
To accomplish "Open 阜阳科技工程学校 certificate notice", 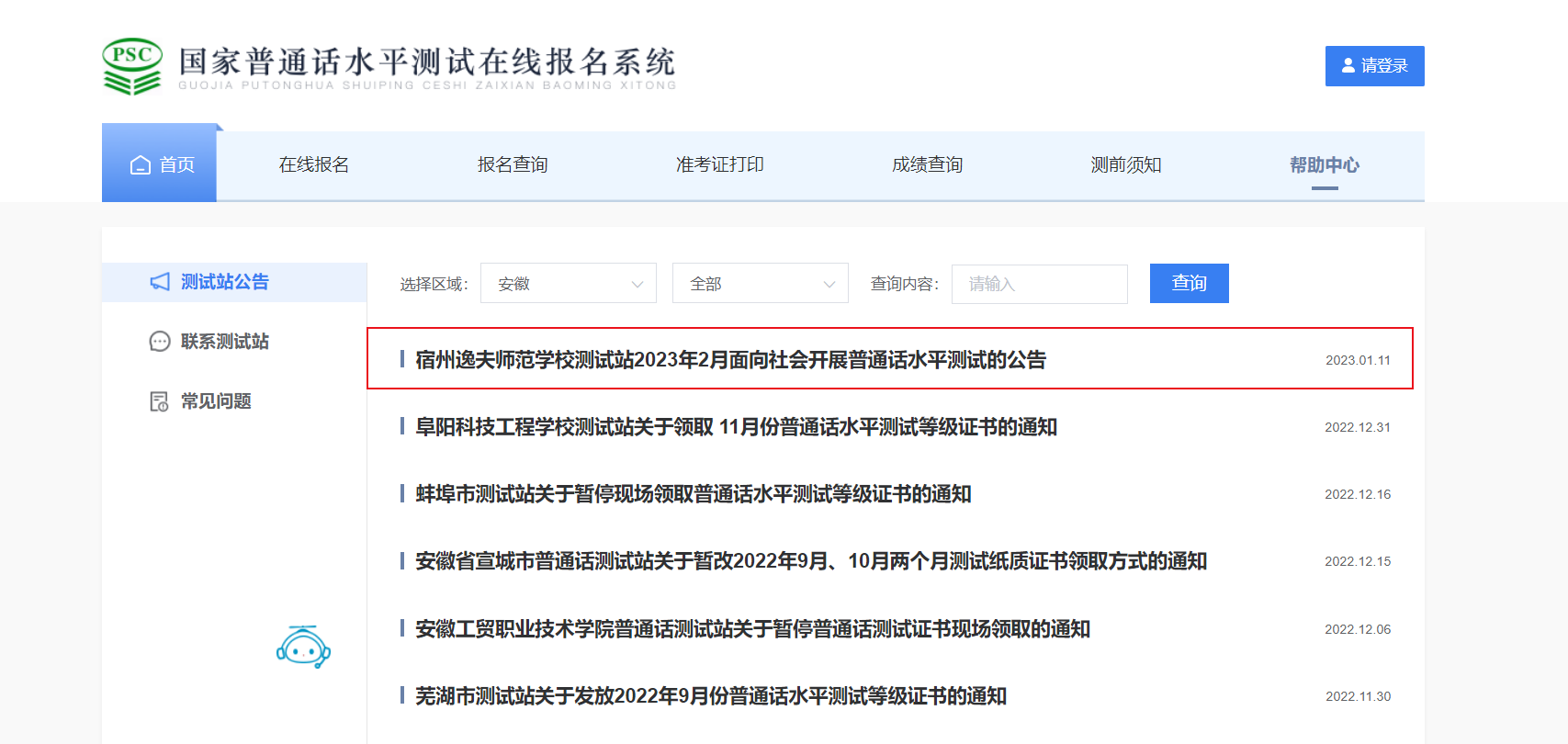I will [x=737, y=427].
